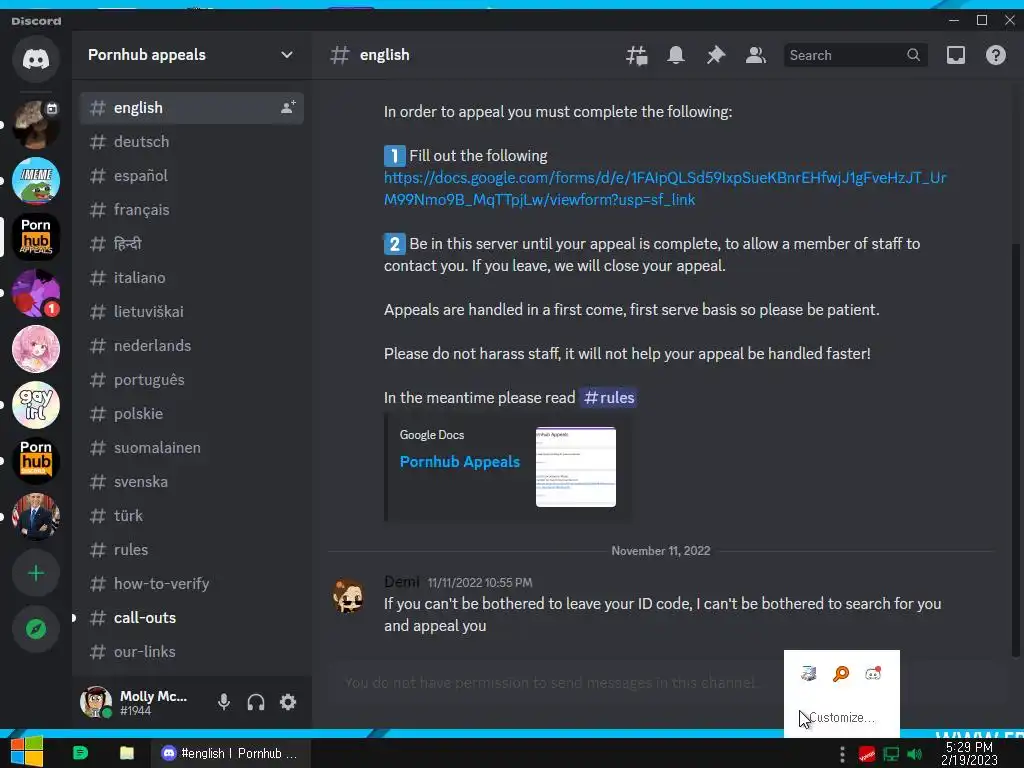Switch to the español channel
This screenshot has height=768, width=1024.
(x=191, y=176)
